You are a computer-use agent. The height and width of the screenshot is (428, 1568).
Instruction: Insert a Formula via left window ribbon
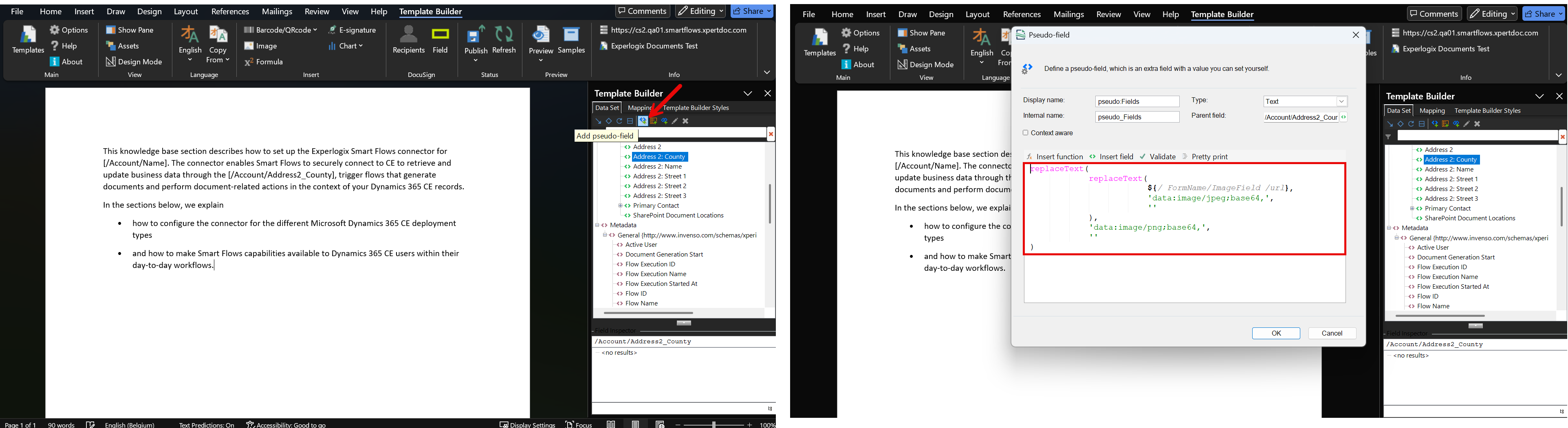pos(264,61)
